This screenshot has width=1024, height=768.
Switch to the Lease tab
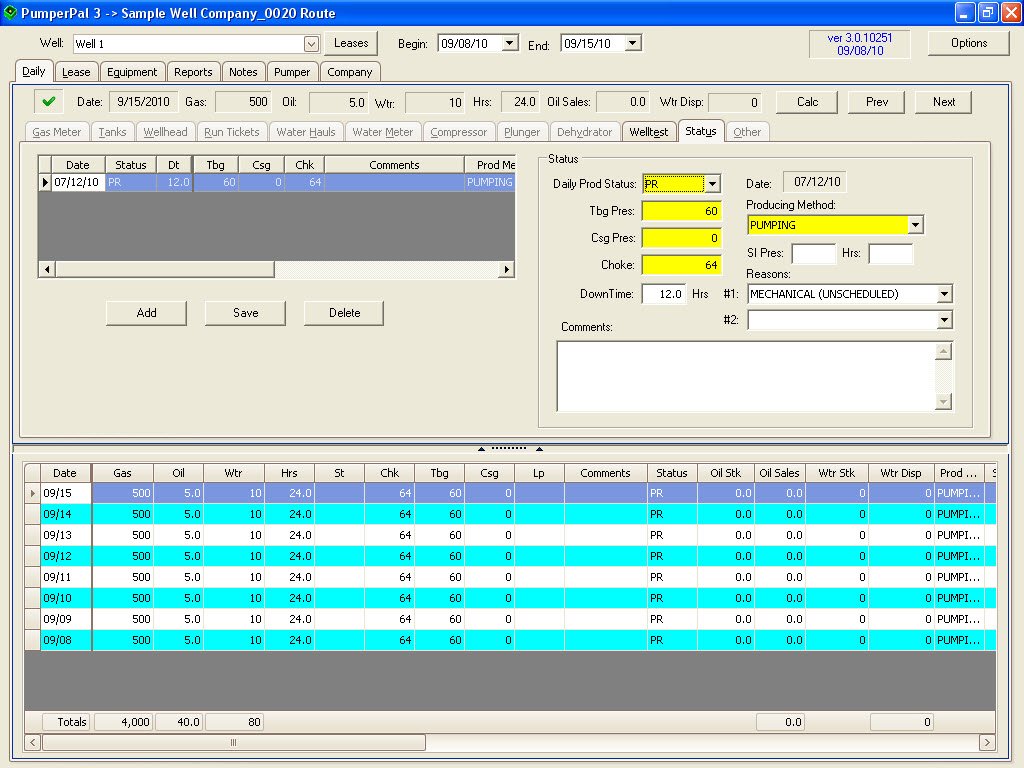point(76,71)
